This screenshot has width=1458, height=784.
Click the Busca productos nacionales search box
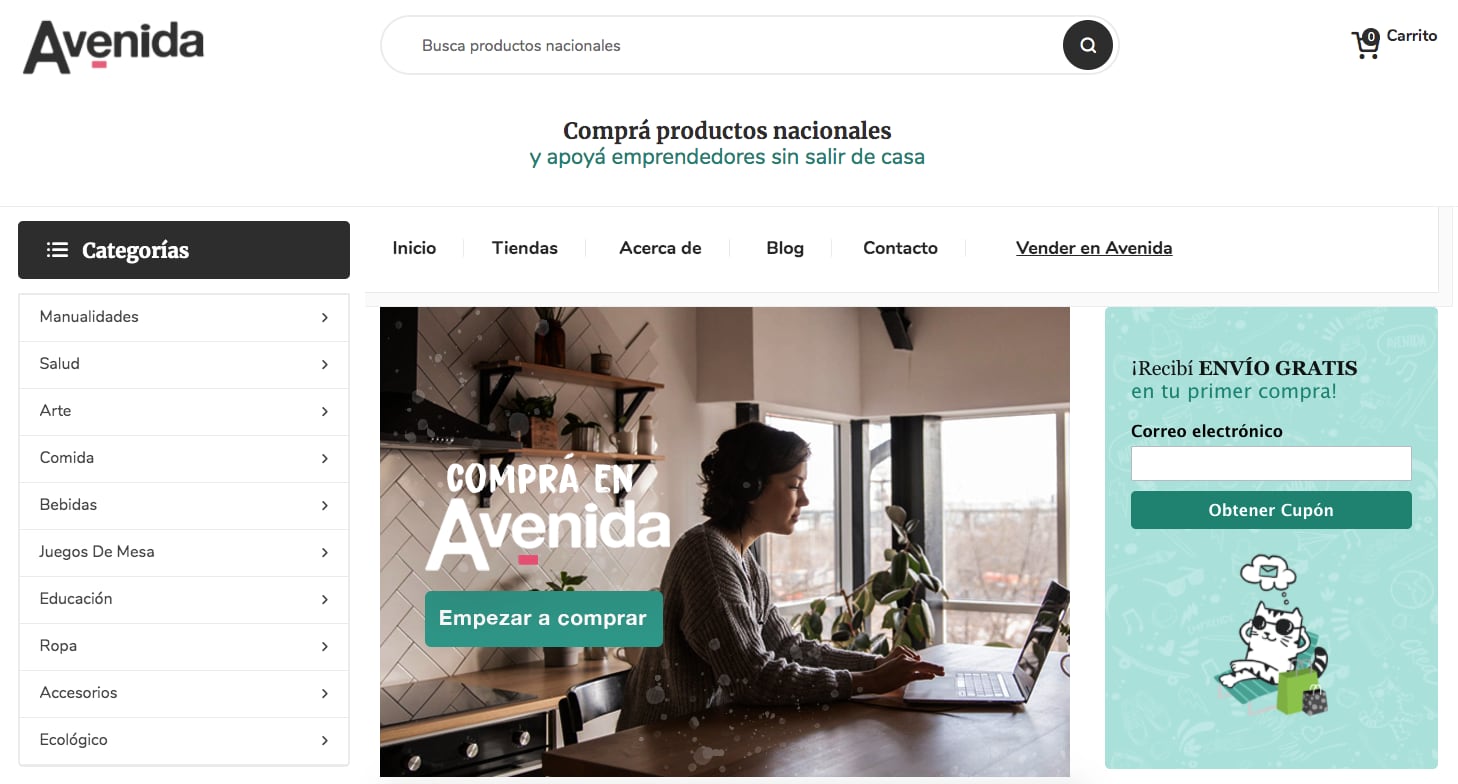721,45
